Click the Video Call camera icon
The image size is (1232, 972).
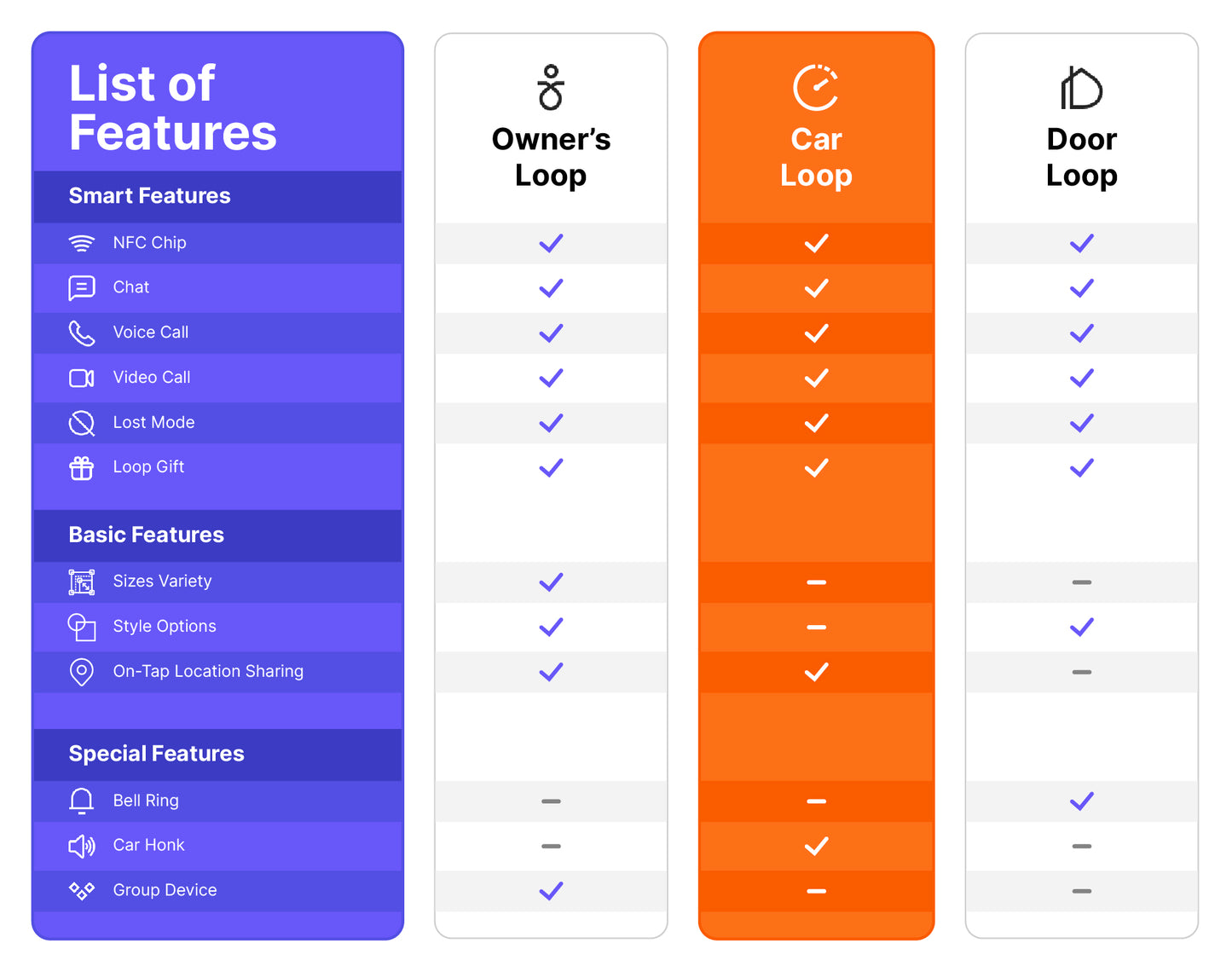[x=82, y=378]
